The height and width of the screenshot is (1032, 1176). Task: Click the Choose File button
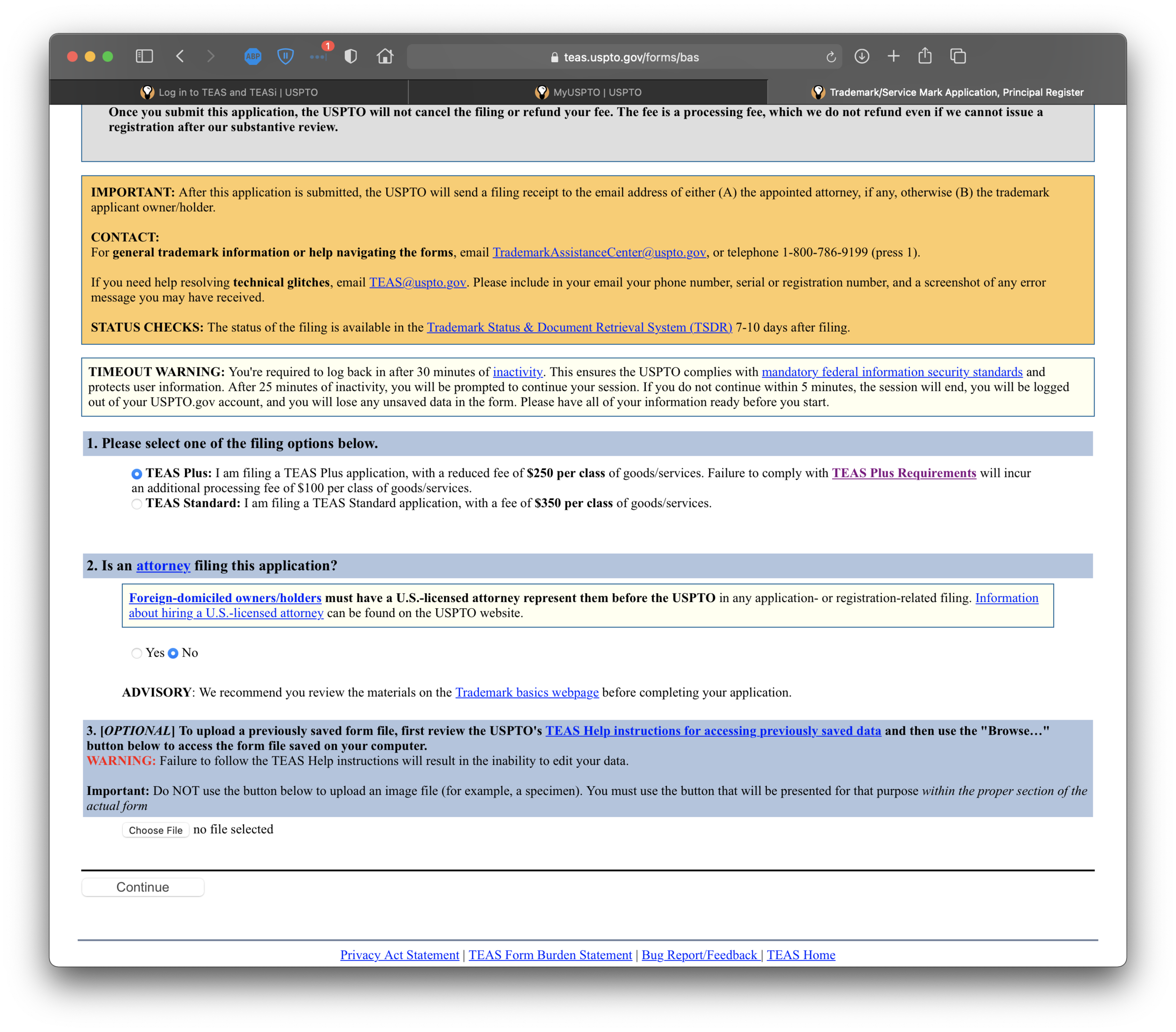click(155, 830)
